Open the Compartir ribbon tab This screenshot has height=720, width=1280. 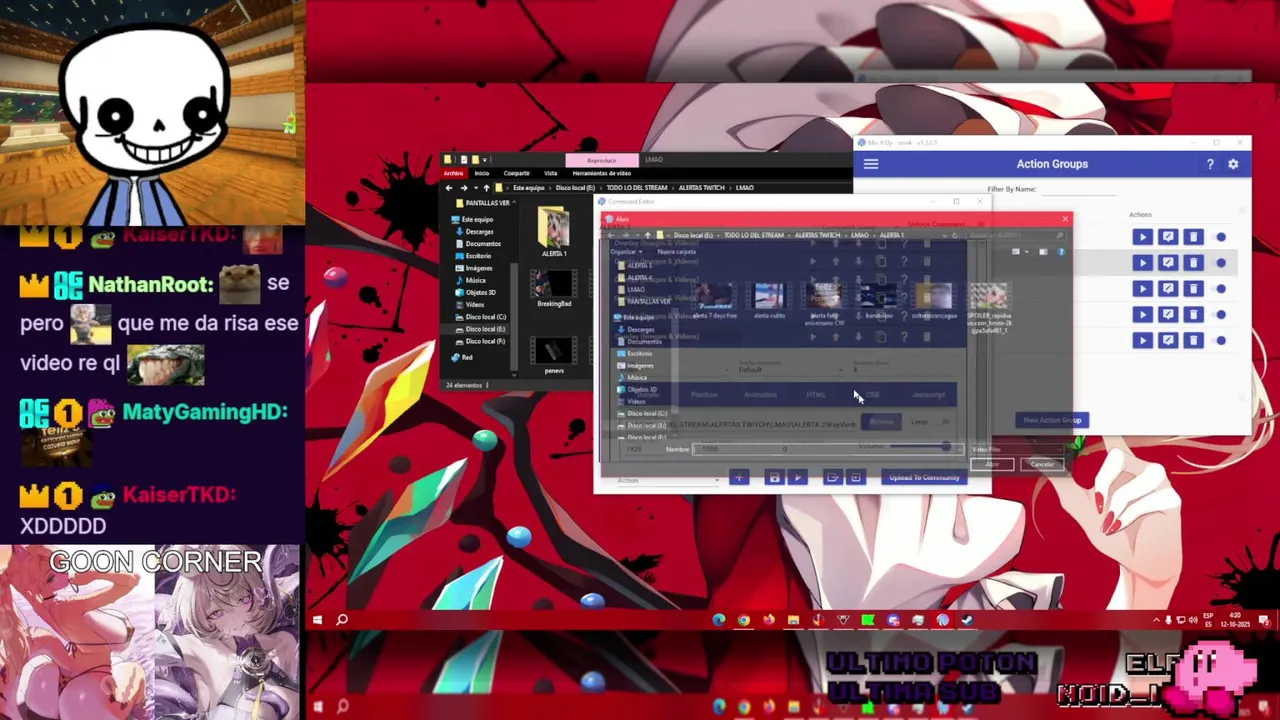[517, 173]
